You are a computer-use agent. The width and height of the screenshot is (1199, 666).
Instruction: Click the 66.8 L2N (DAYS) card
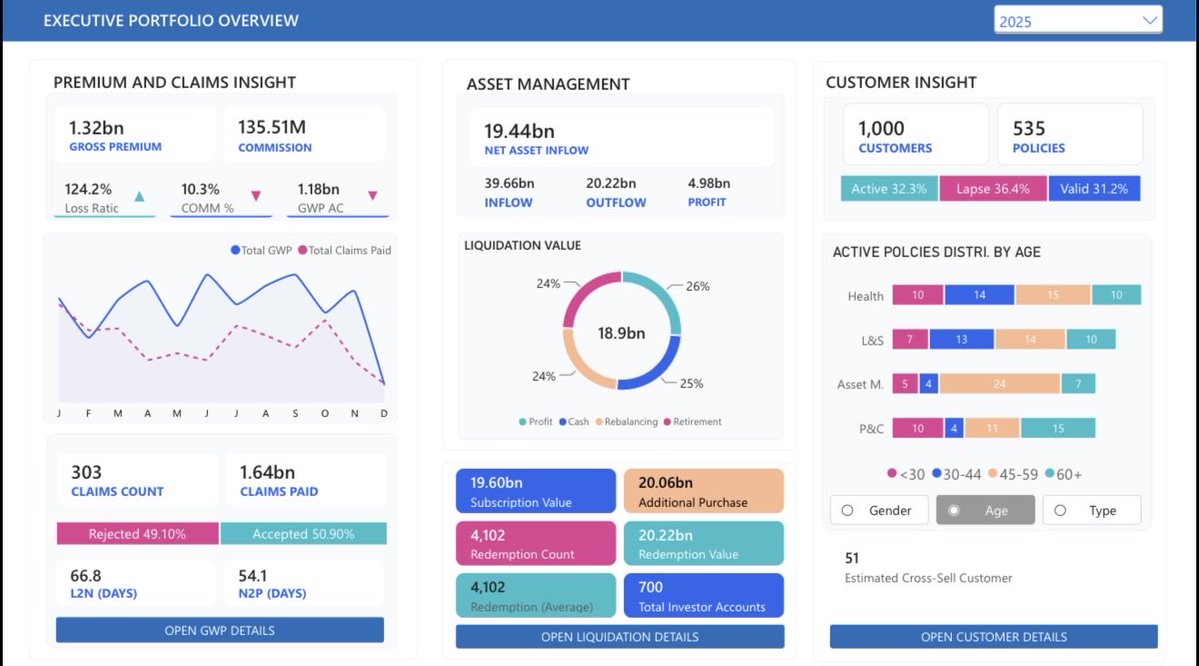tap(135, 583)
